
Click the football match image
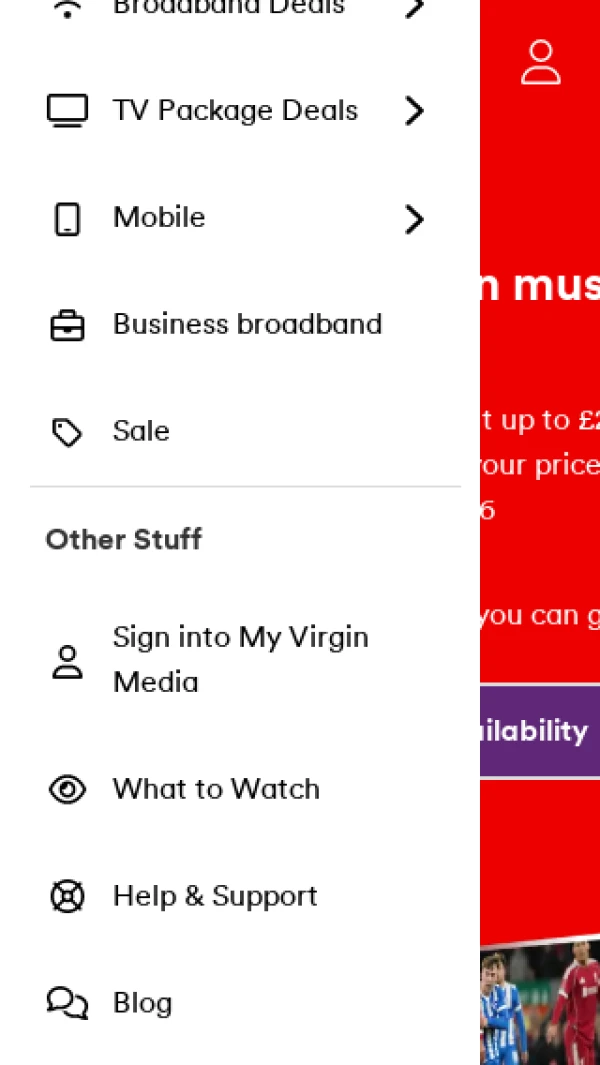coord(540,1005)
